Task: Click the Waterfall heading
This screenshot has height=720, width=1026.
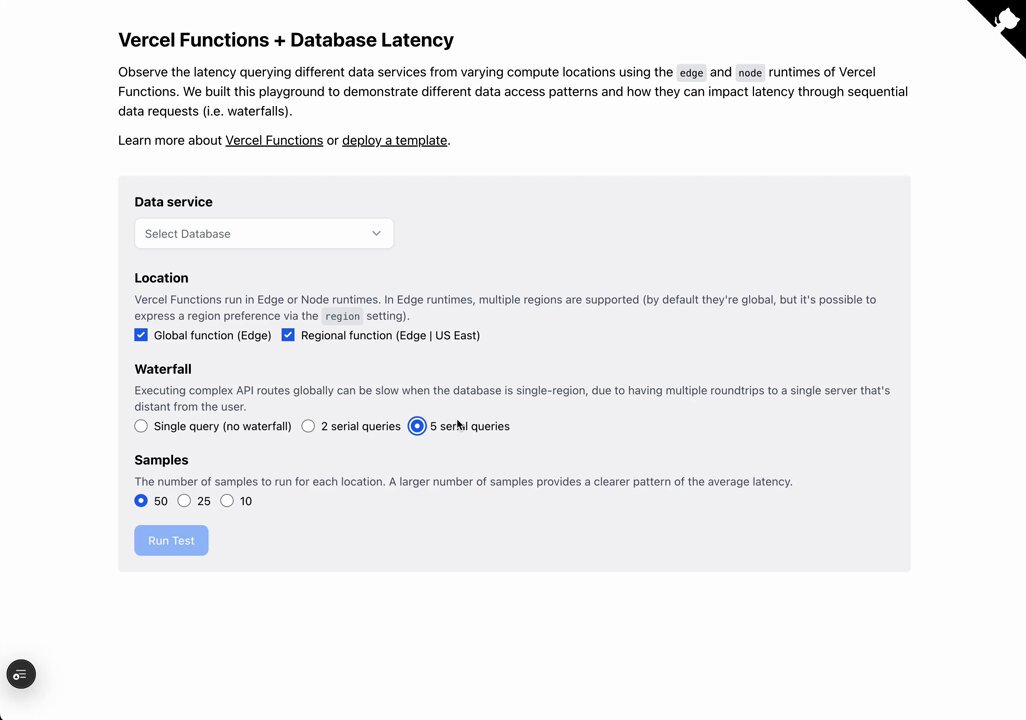Action: 163,369
